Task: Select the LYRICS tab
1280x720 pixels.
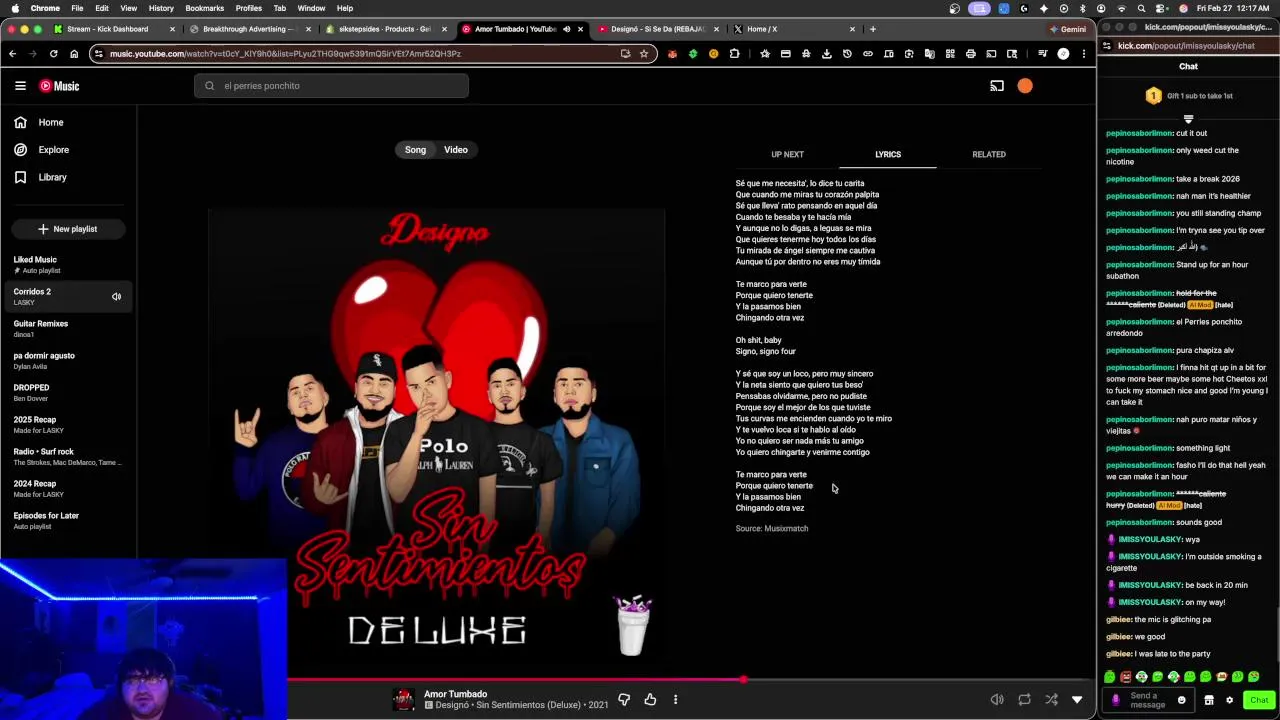Action: click(x=888, y=154)
